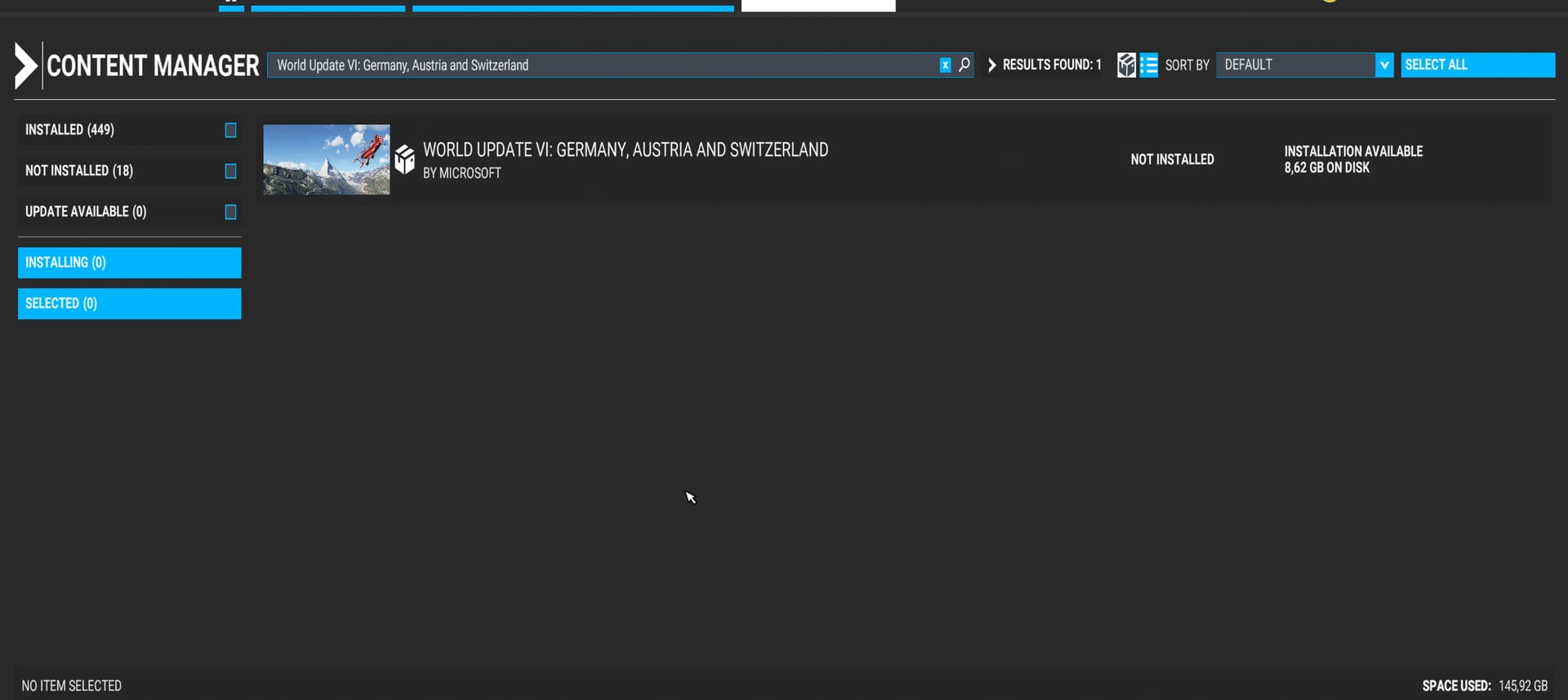This screenshot has width=1568, height=700.
Task: Open the Installing (0) list
Action: (x=129, y=263)
